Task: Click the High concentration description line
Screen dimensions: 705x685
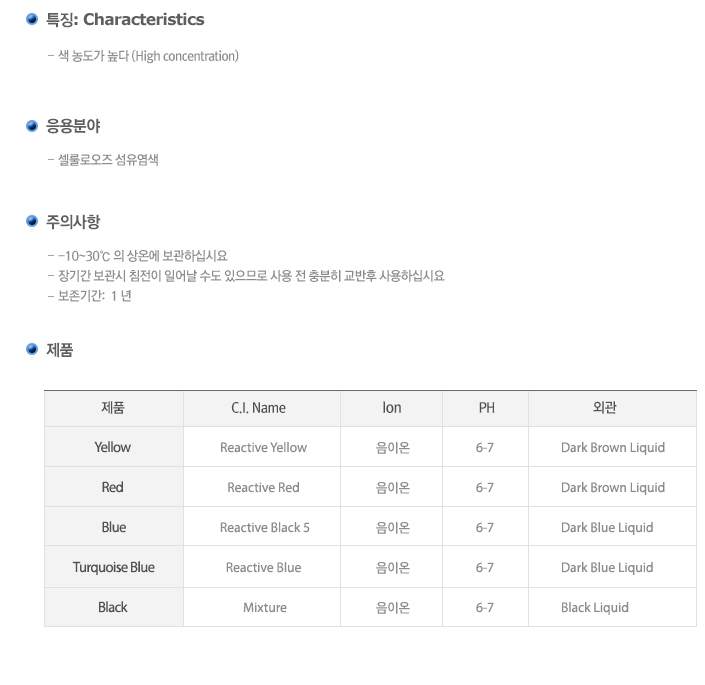Action: coord(143,56)
